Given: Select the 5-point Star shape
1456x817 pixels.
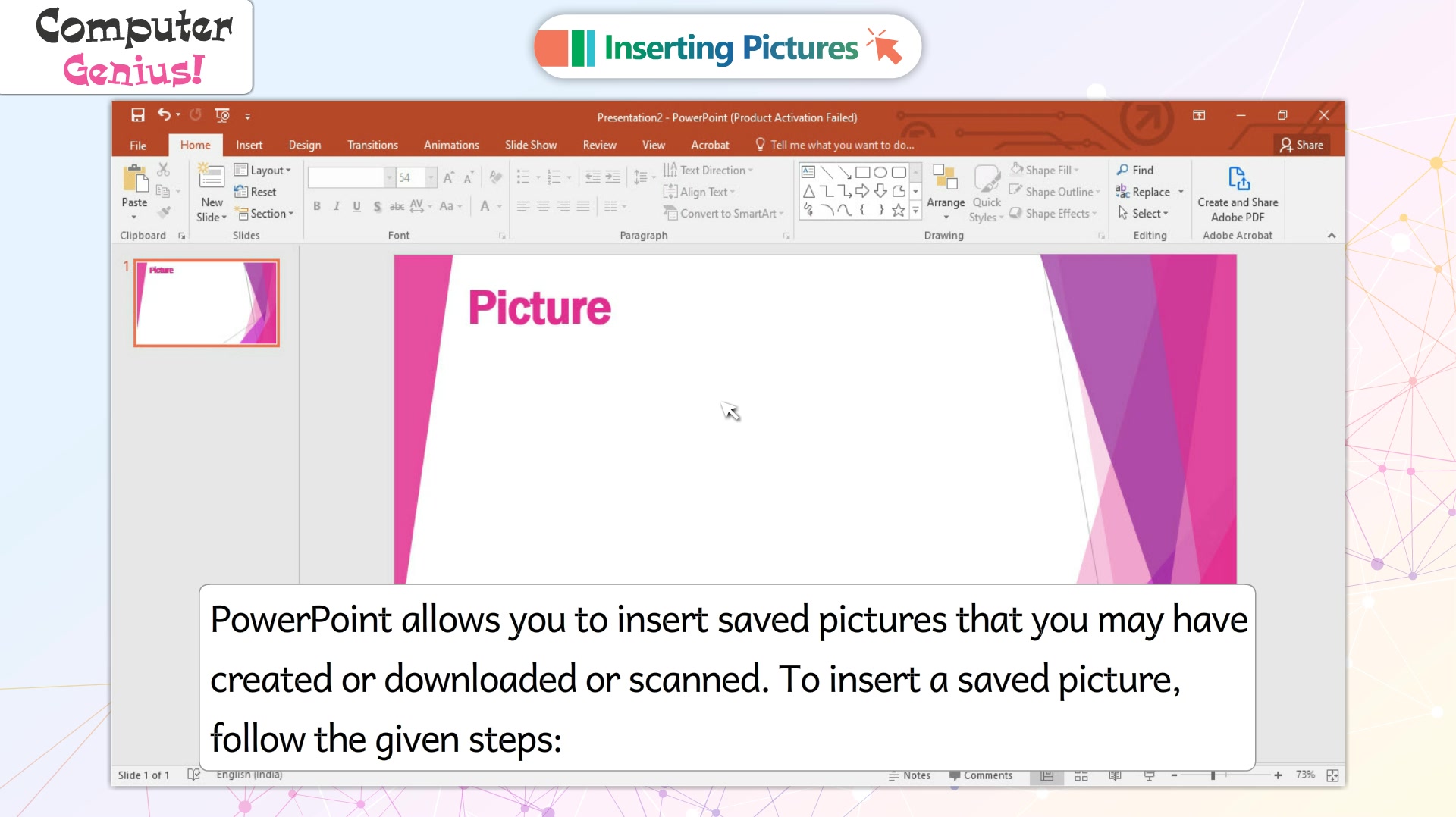Looking at the screenshot, I should click(x=899, y=211).
